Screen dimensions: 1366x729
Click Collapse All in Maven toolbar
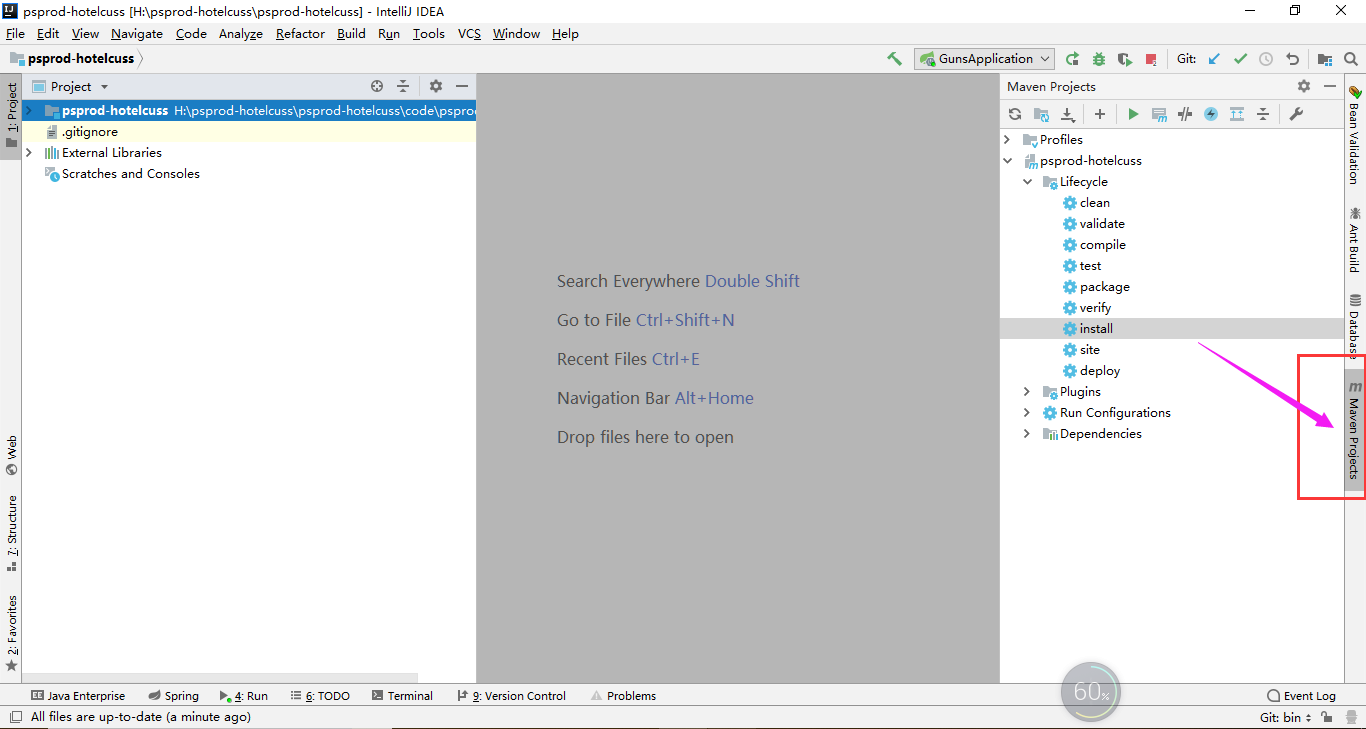[1263, 114]
